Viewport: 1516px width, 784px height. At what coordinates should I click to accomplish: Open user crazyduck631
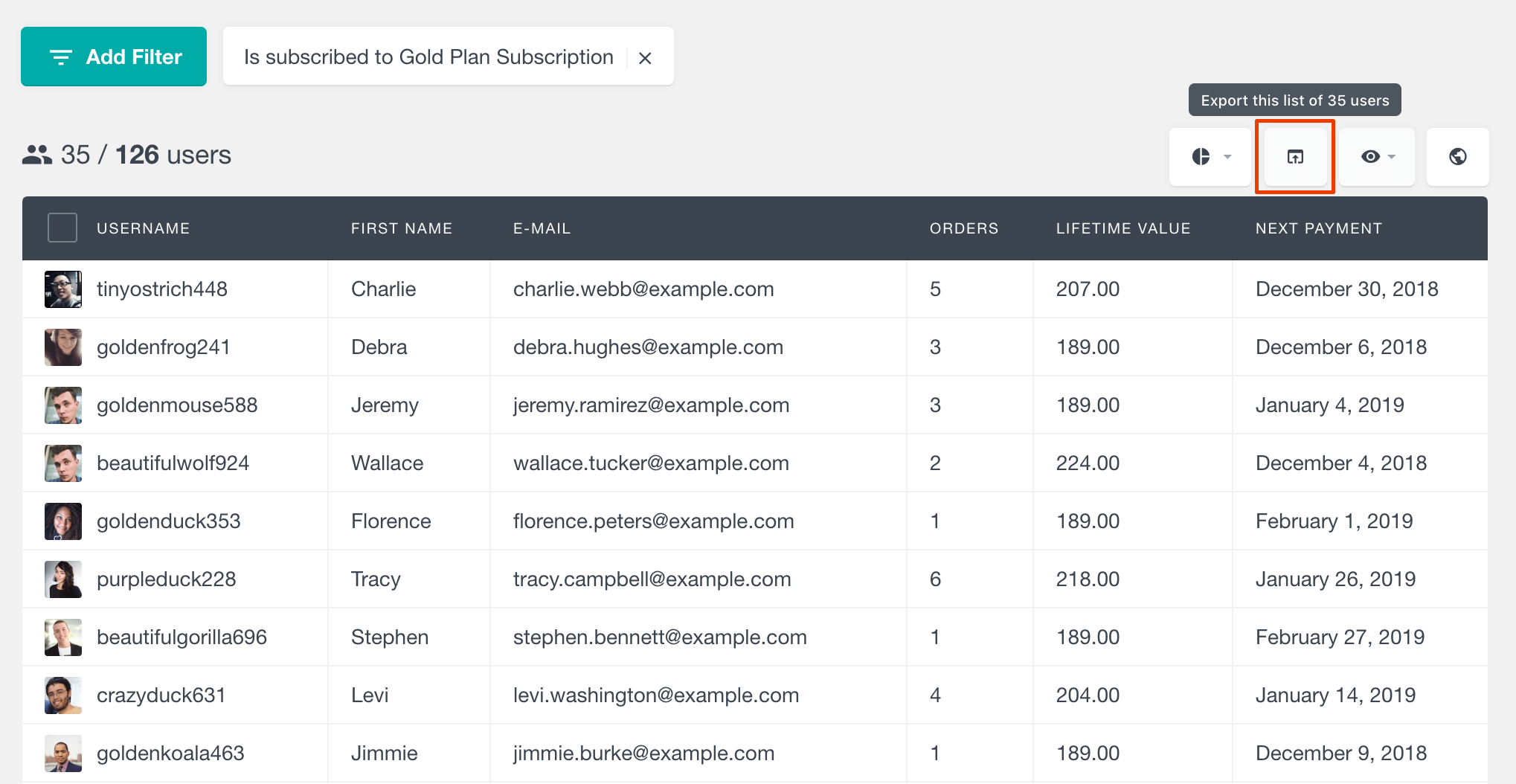click(x=161, y=695)
